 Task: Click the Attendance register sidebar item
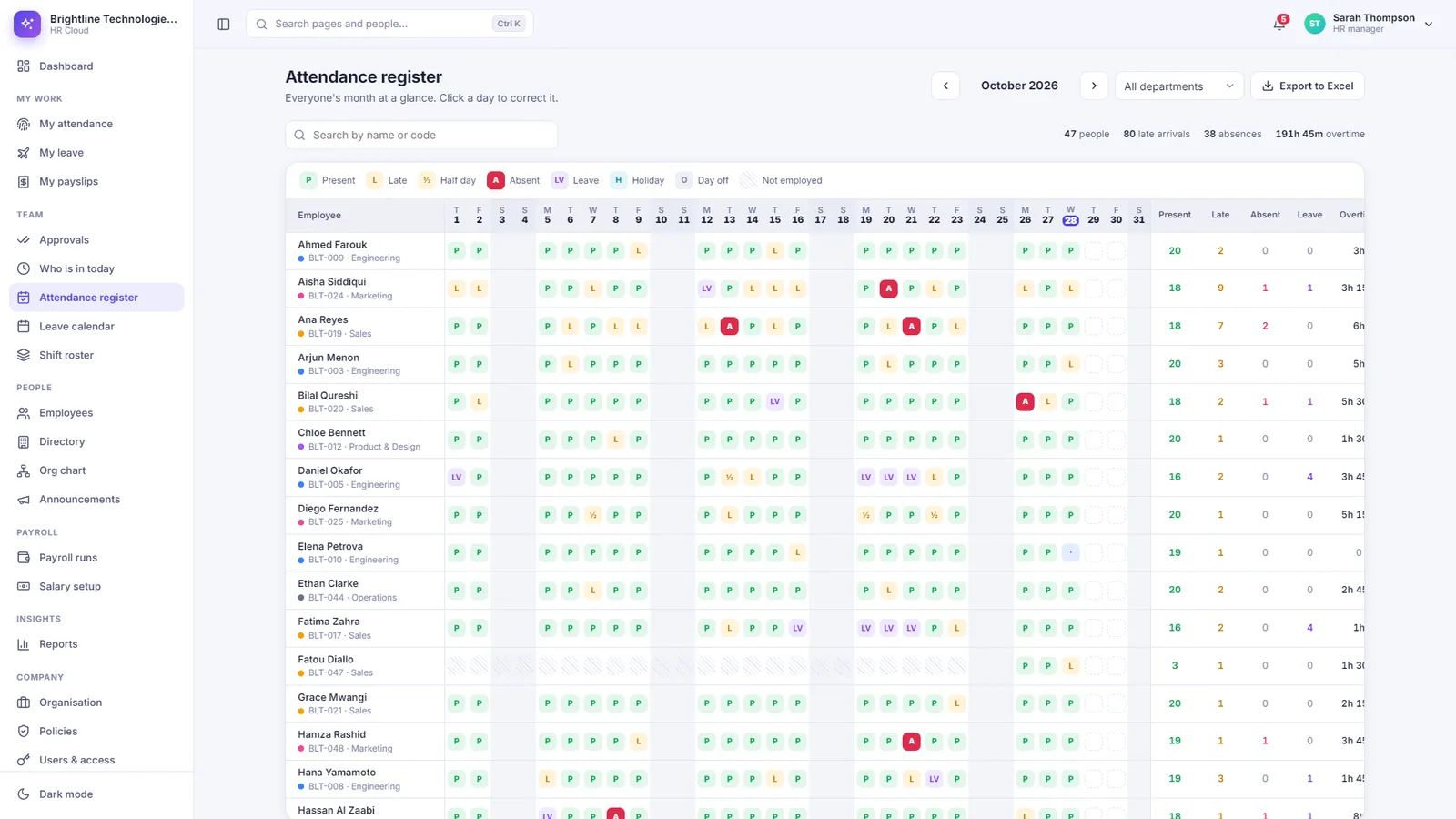96,298
